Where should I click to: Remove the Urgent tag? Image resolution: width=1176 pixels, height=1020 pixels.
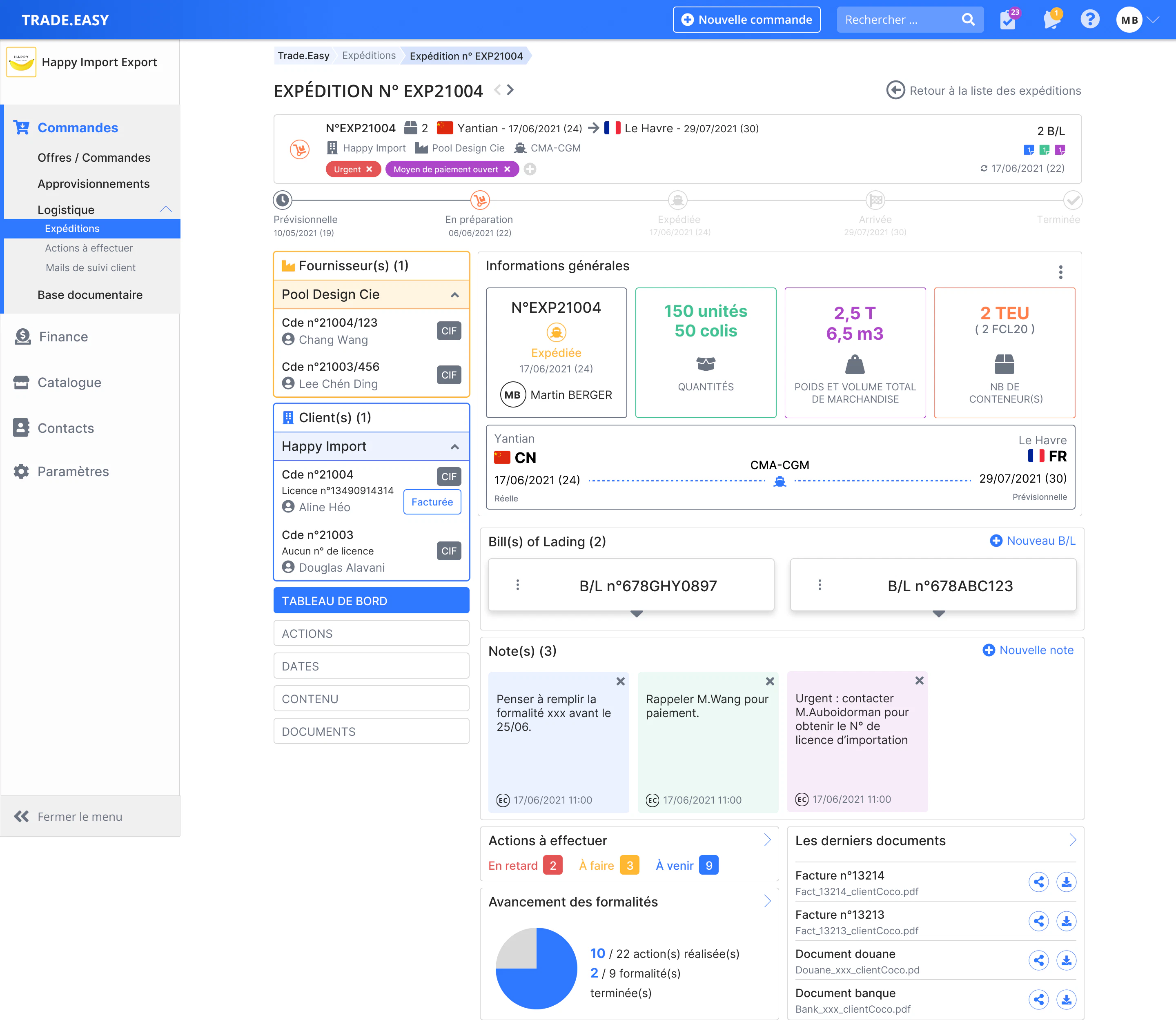(x=369, y=169)
